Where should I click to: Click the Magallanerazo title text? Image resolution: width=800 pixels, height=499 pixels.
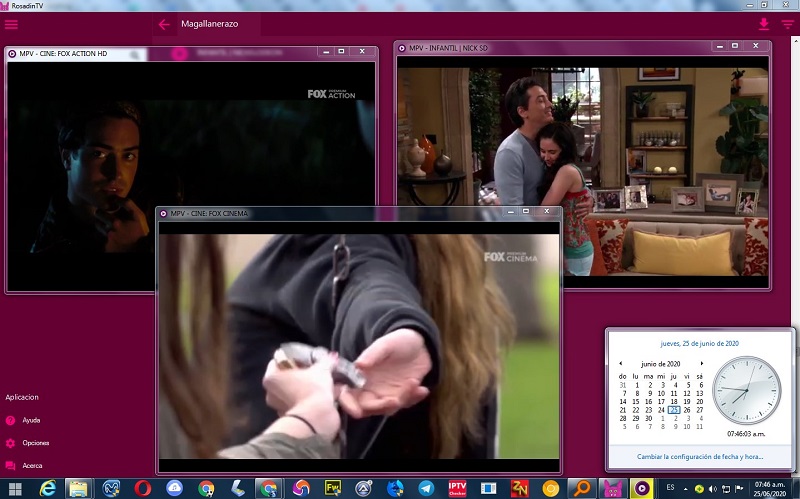210,24
